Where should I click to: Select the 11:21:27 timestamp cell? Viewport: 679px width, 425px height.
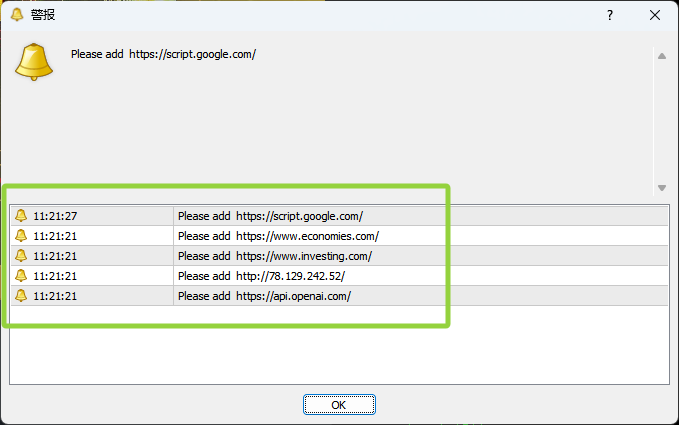pos(55,216)
